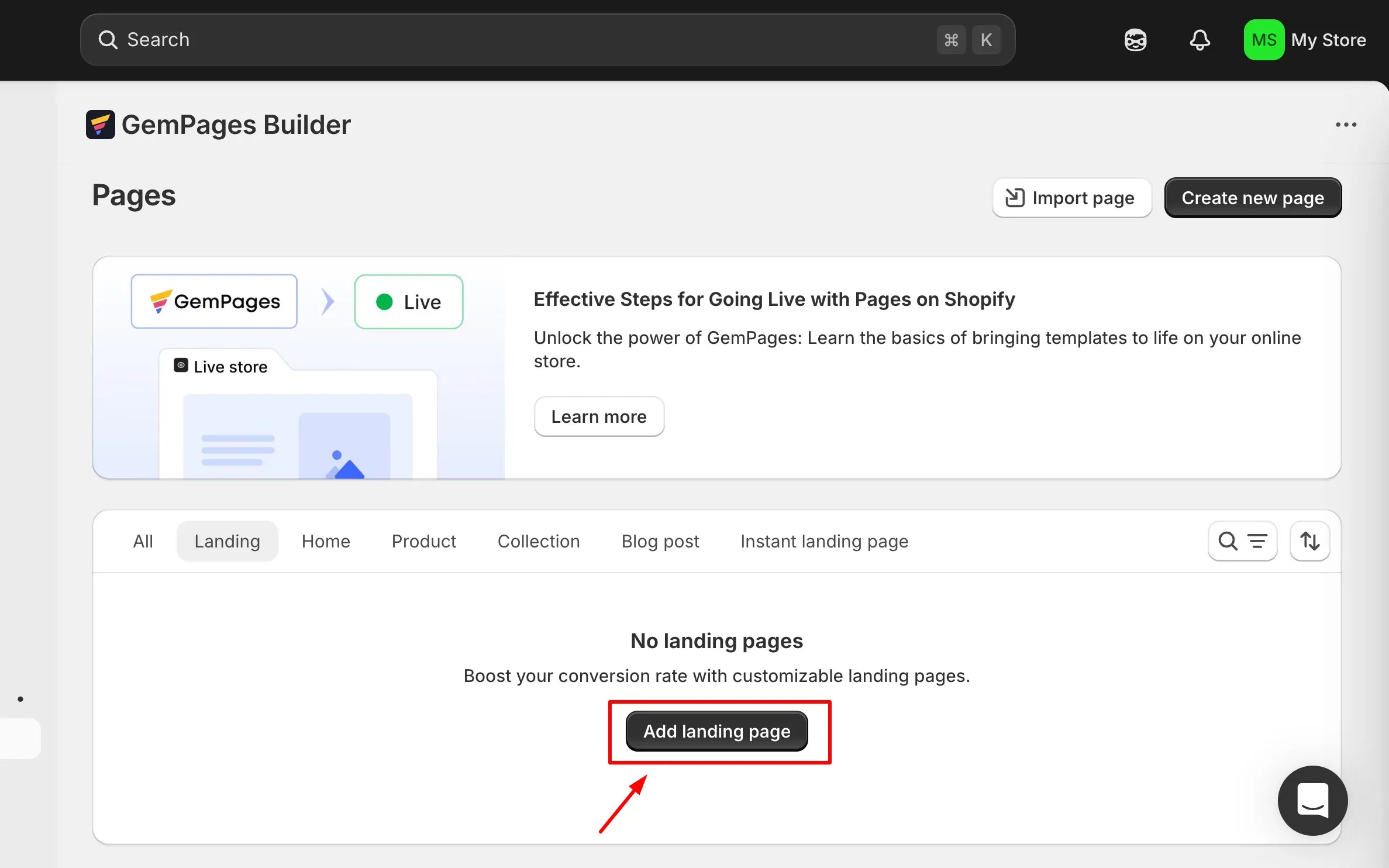Viewport: 1389px width, 868px height.
Task: Switch to the Blog post tab
Action: click(660, 541)
